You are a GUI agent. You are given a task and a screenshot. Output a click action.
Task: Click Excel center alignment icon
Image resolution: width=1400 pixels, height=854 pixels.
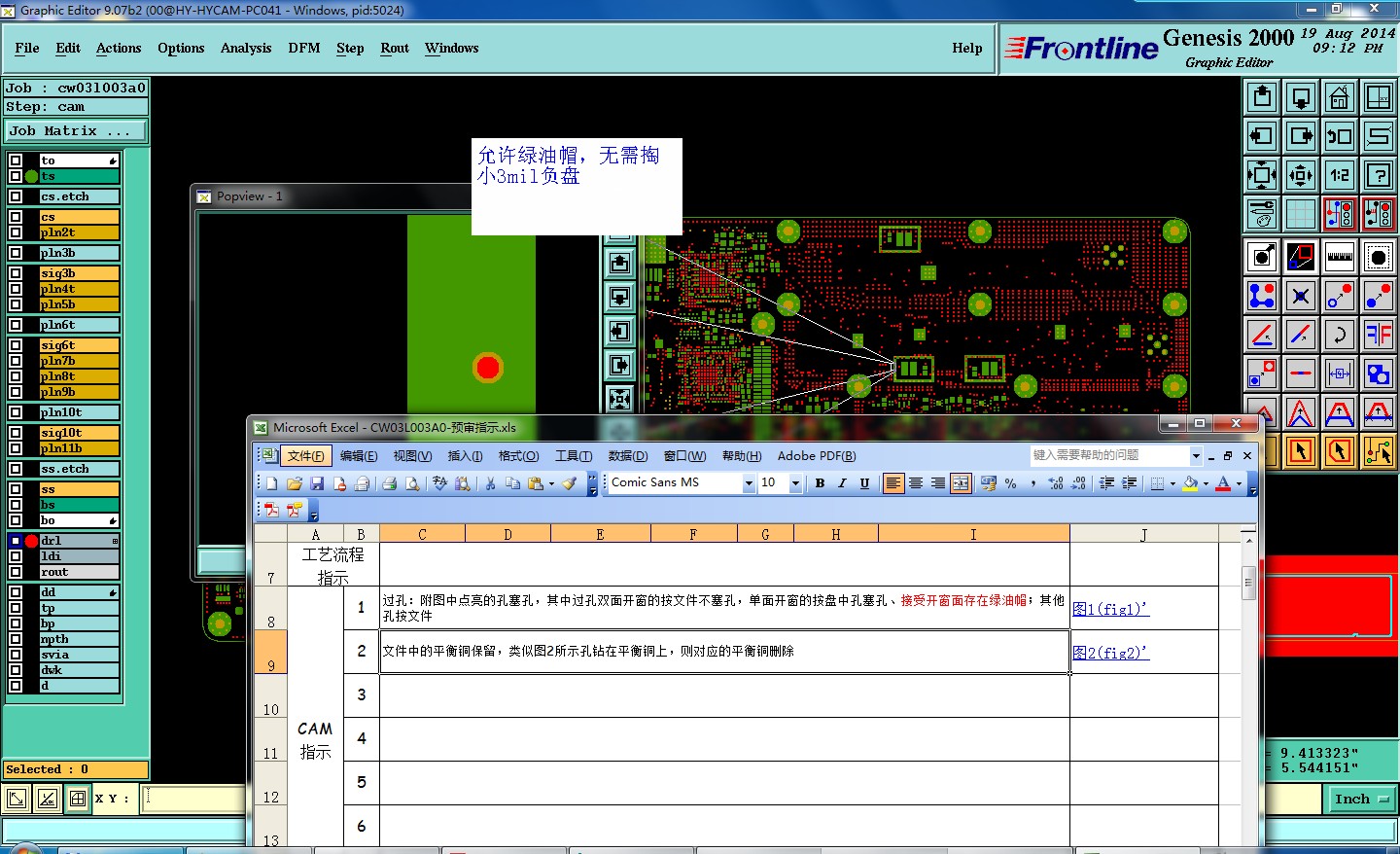point(916,483)
